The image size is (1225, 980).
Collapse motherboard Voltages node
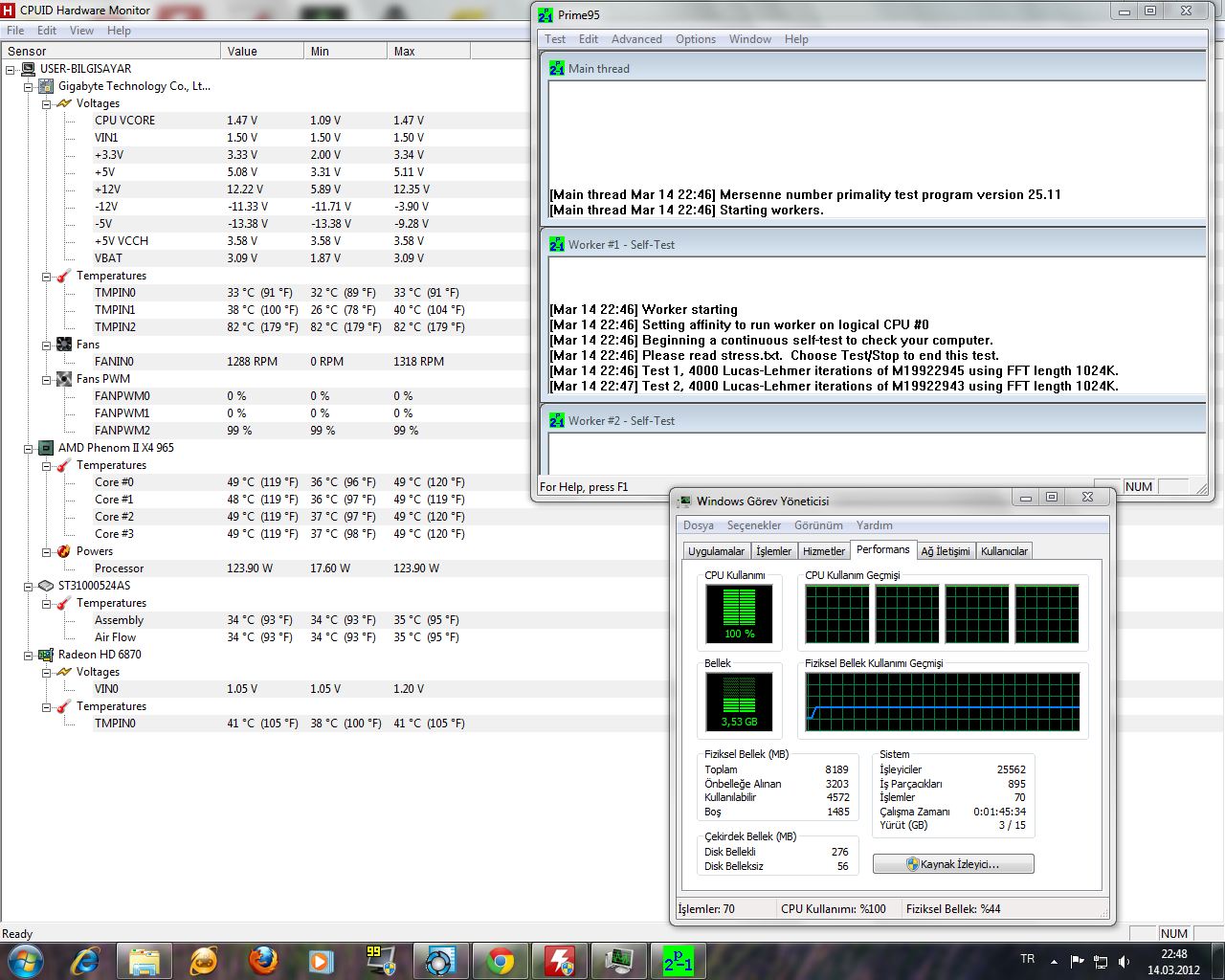(47, 103)
